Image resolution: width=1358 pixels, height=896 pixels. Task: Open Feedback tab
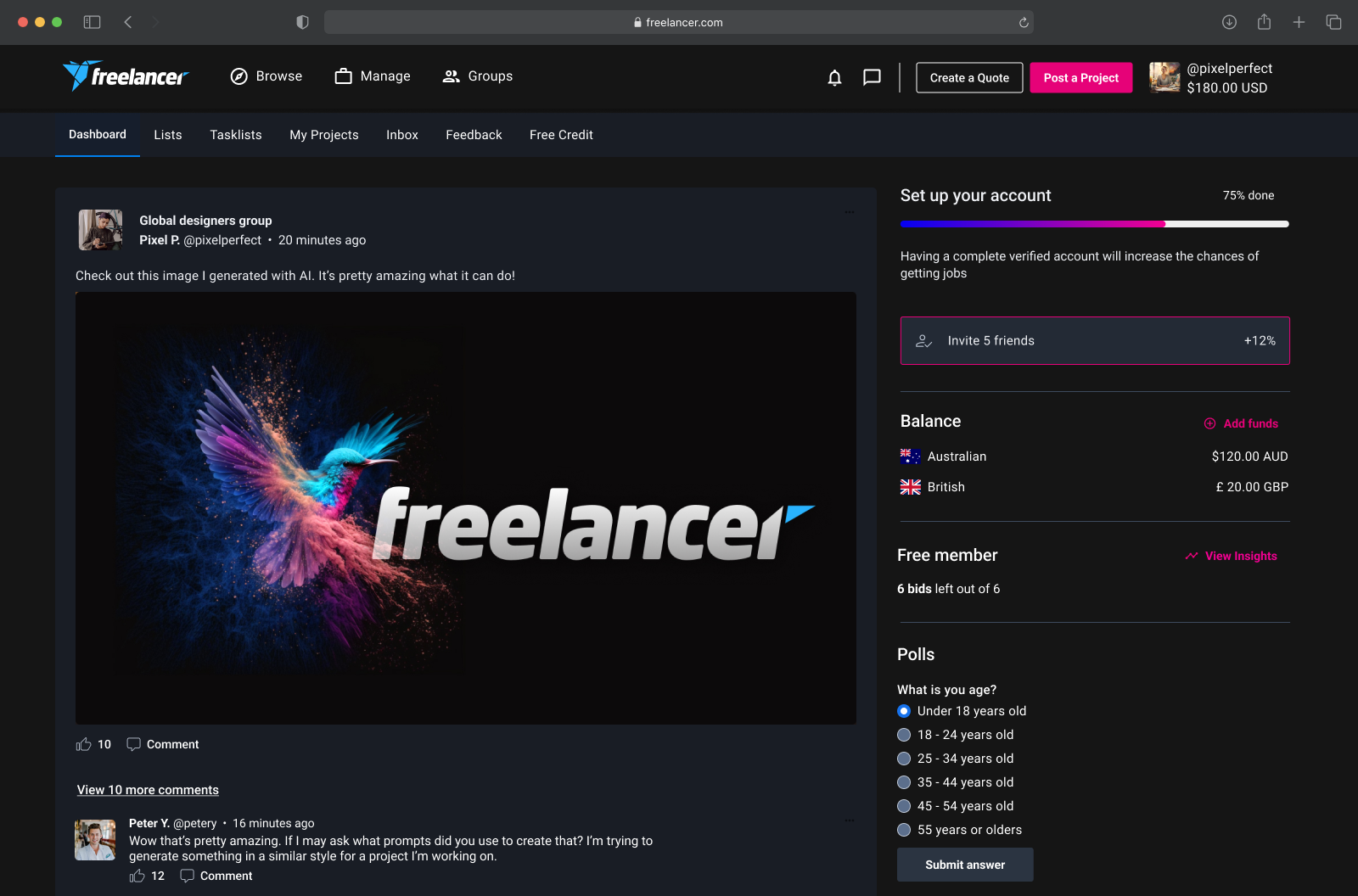[x=474, y=135]
